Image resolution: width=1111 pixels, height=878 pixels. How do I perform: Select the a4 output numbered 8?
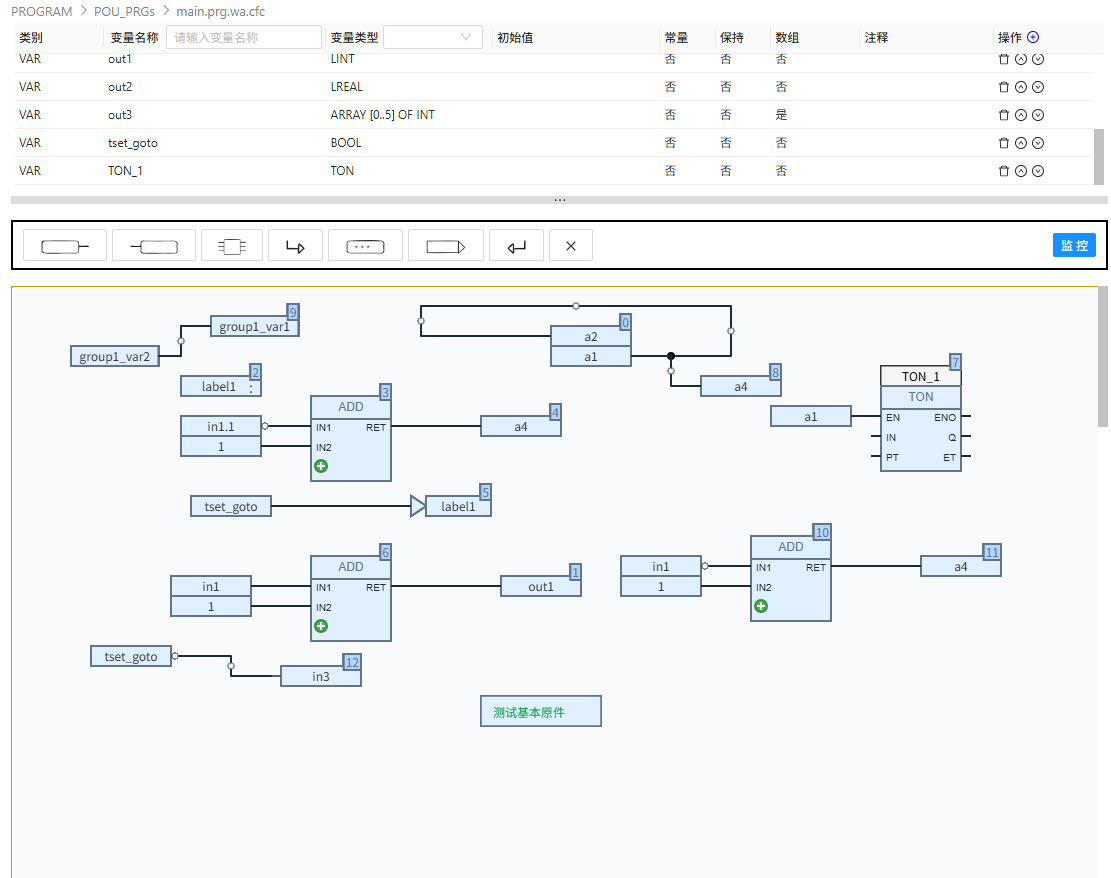pyautogui.click(x=740, y=386)
